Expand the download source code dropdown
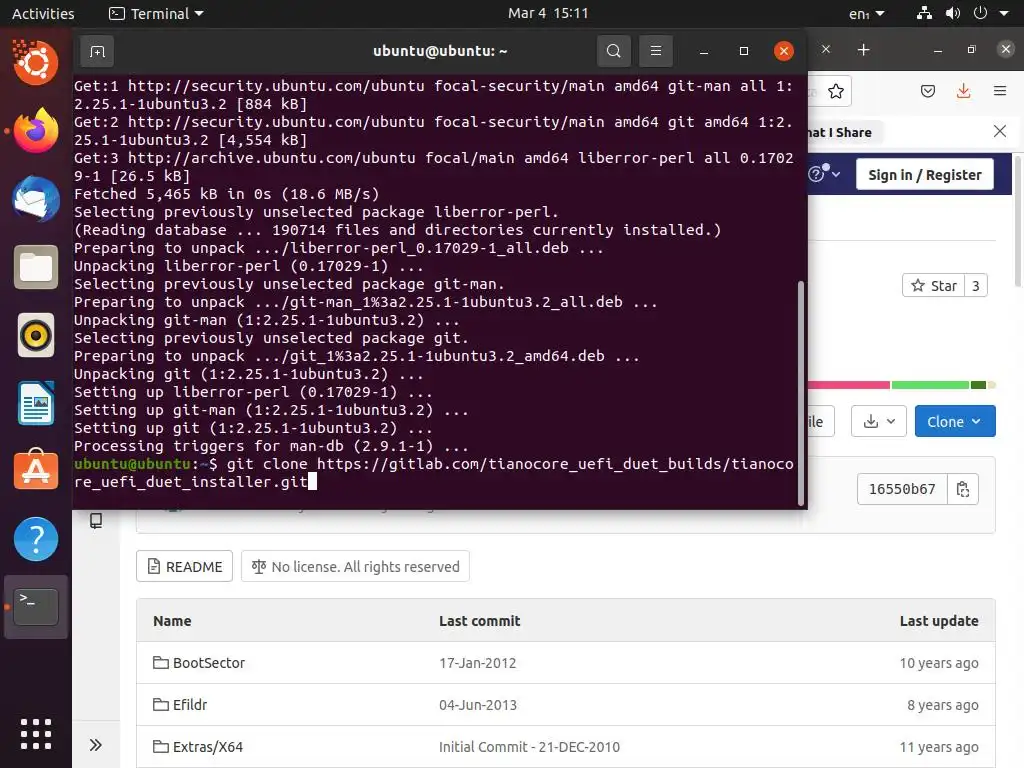The height and width of the screenshot is (768, 1024). click(878, 422)
